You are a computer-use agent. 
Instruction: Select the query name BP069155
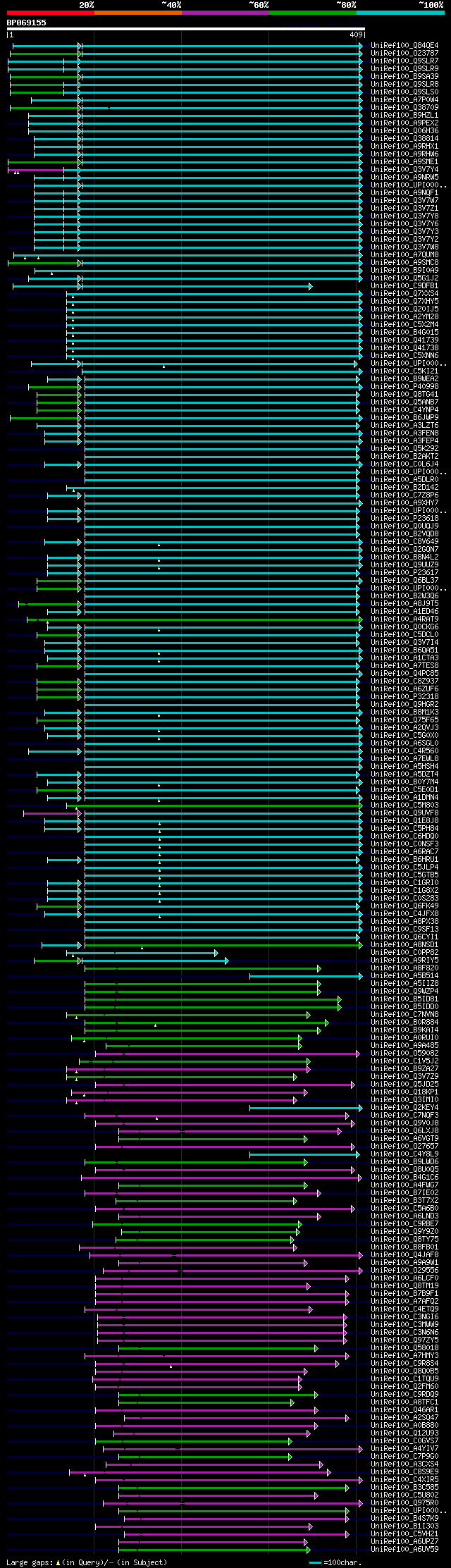click(27, 23)
